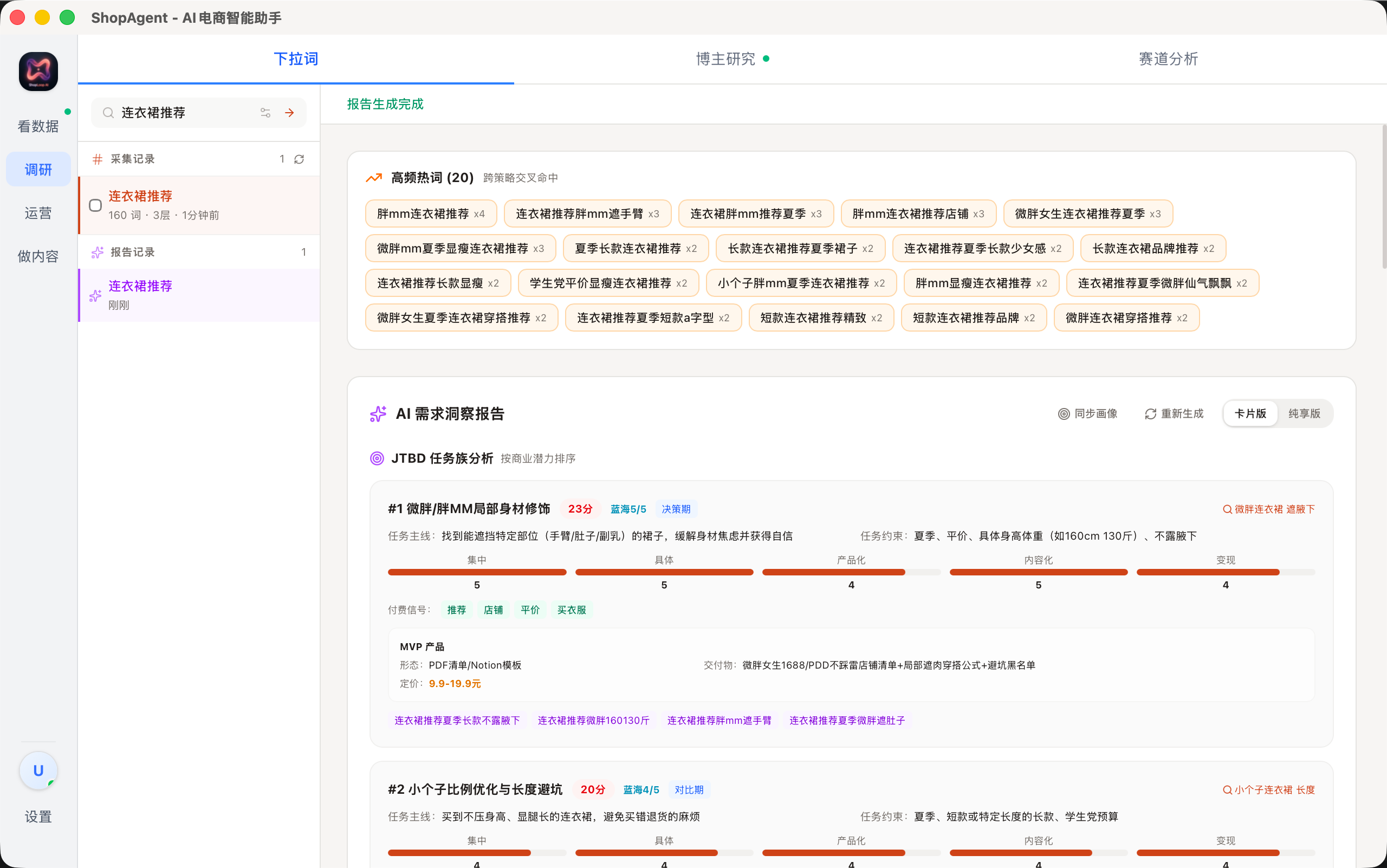Open the 运营 sidebar section
Screen dimensions: 1387x868
(38, 212)
